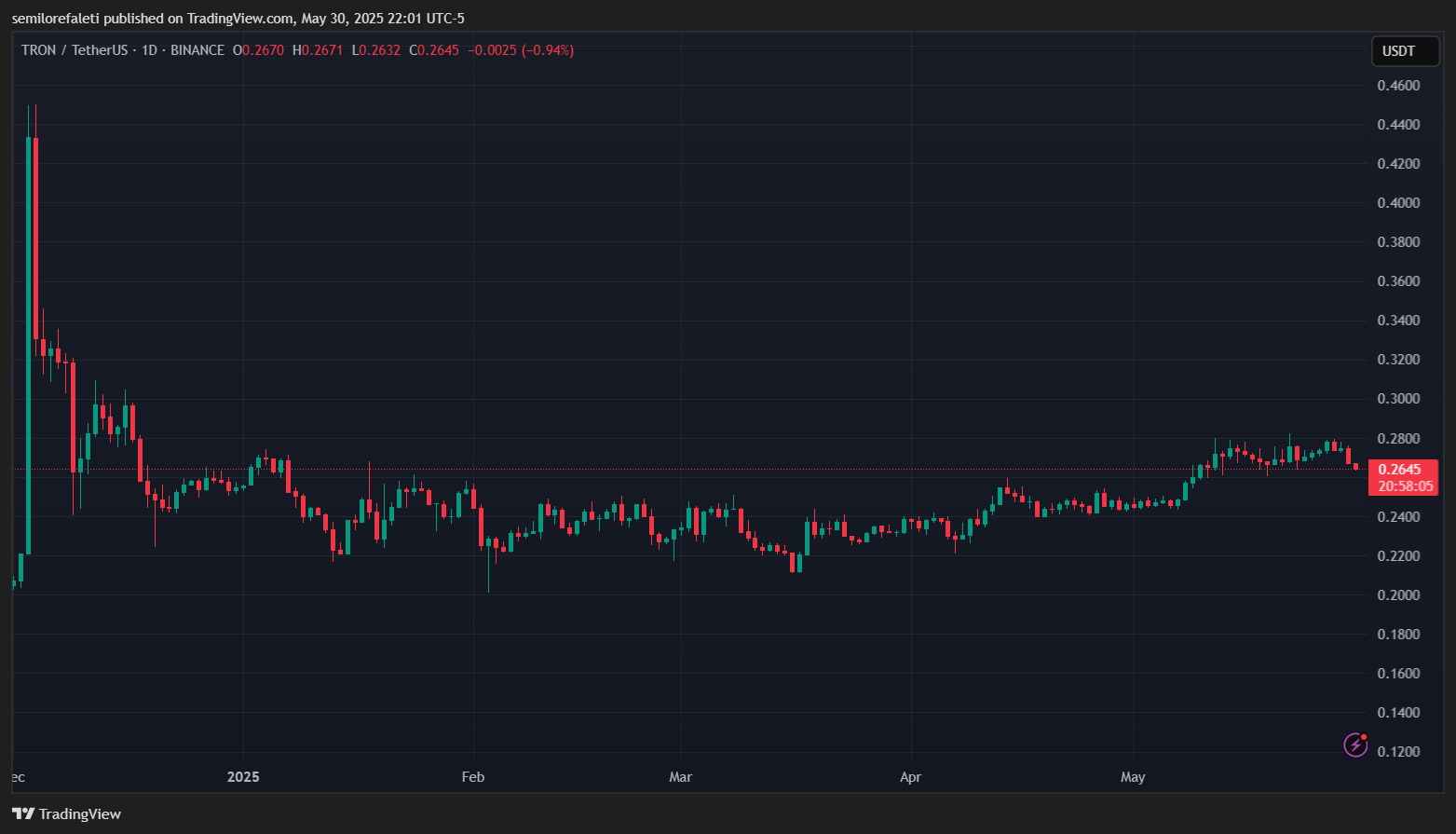Click the 0.1200 price scale label
The image size is (1456, 834).
[x=1398, y=752]
